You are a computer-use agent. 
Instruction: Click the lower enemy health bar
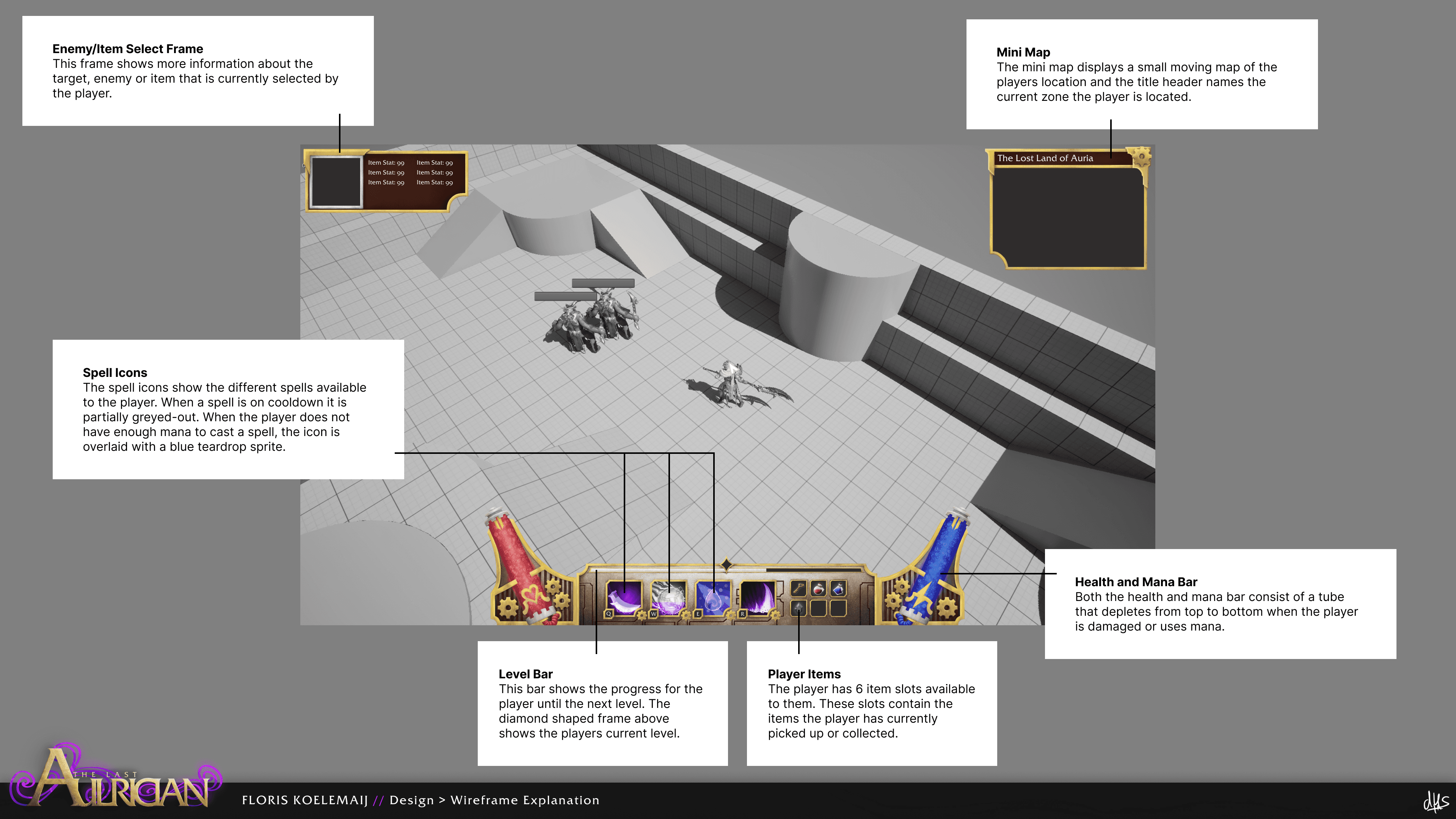click(565, 296)
